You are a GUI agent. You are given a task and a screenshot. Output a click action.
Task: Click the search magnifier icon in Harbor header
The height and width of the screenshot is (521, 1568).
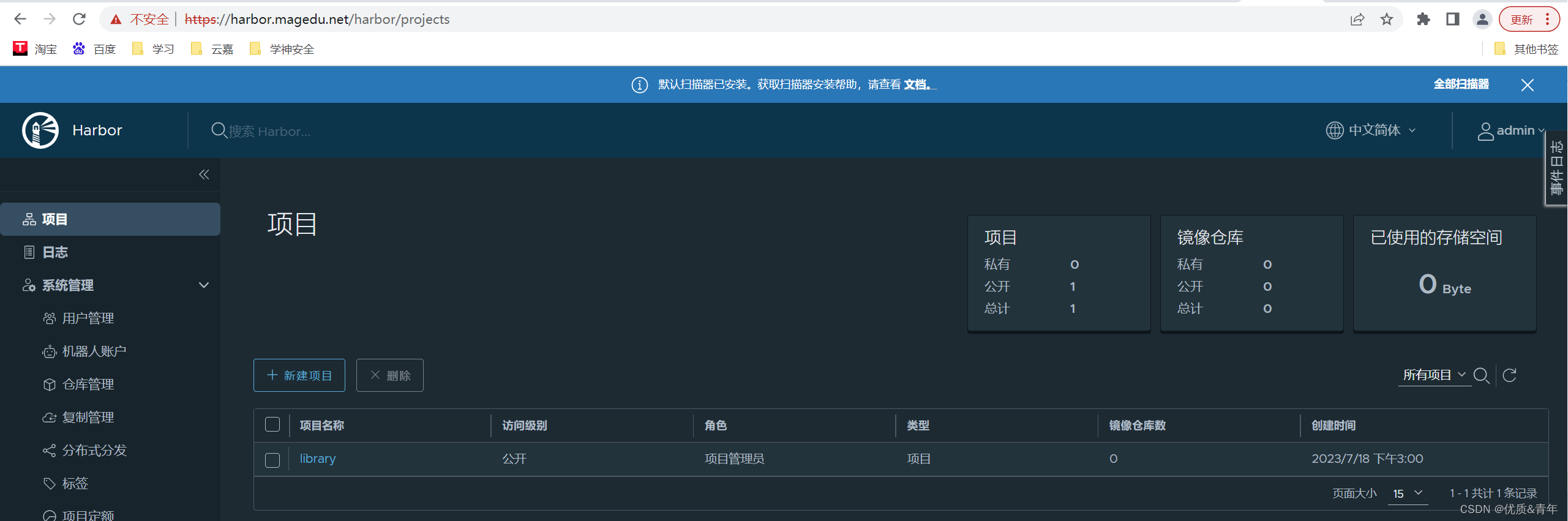tap(219, 130)
